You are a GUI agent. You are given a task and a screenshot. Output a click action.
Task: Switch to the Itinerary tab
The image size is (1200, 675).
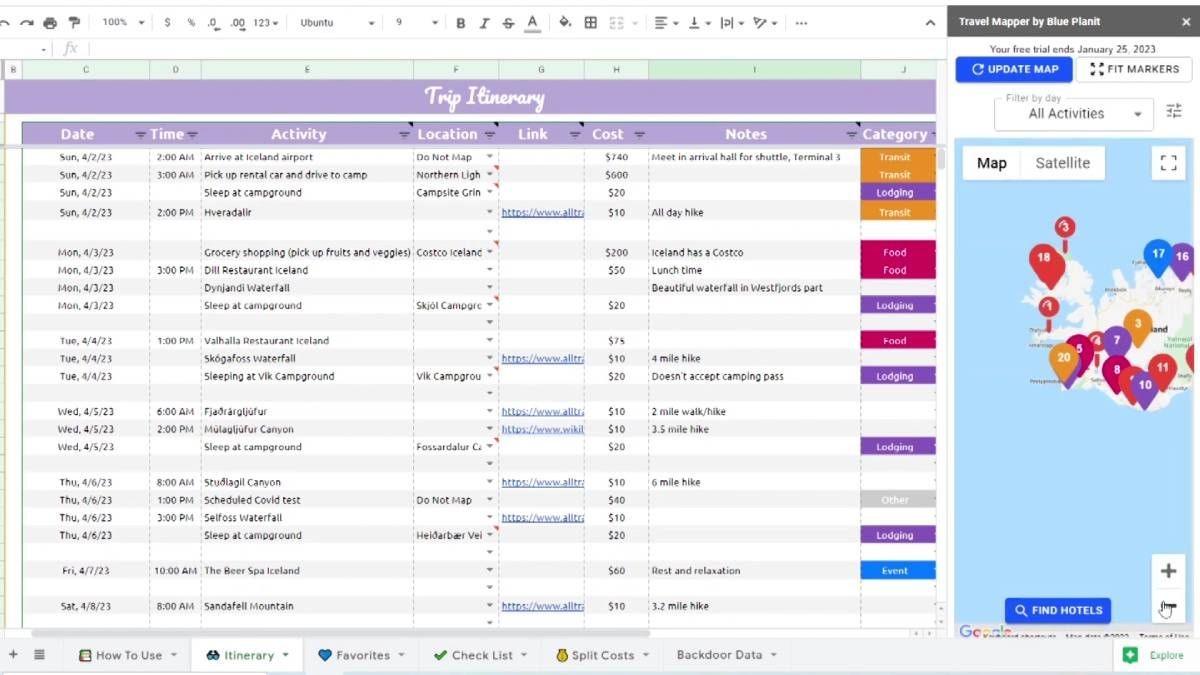pyautogui.click(x=248, y=655)
